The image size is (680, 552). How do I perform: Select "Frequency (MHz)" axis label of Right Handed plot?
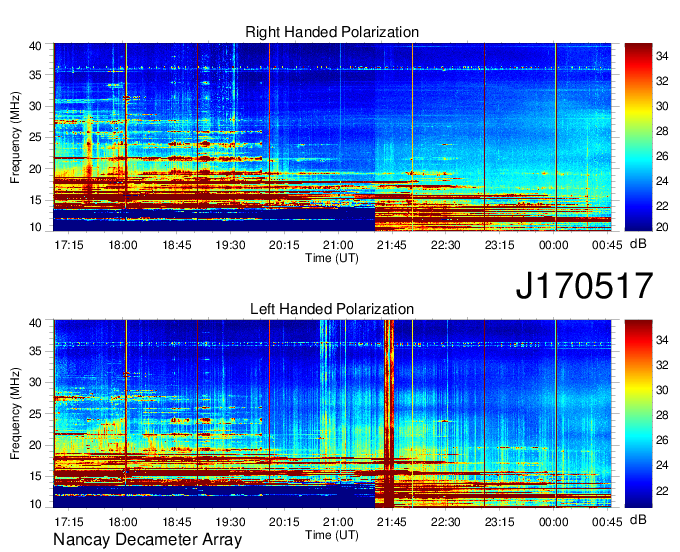15,137
